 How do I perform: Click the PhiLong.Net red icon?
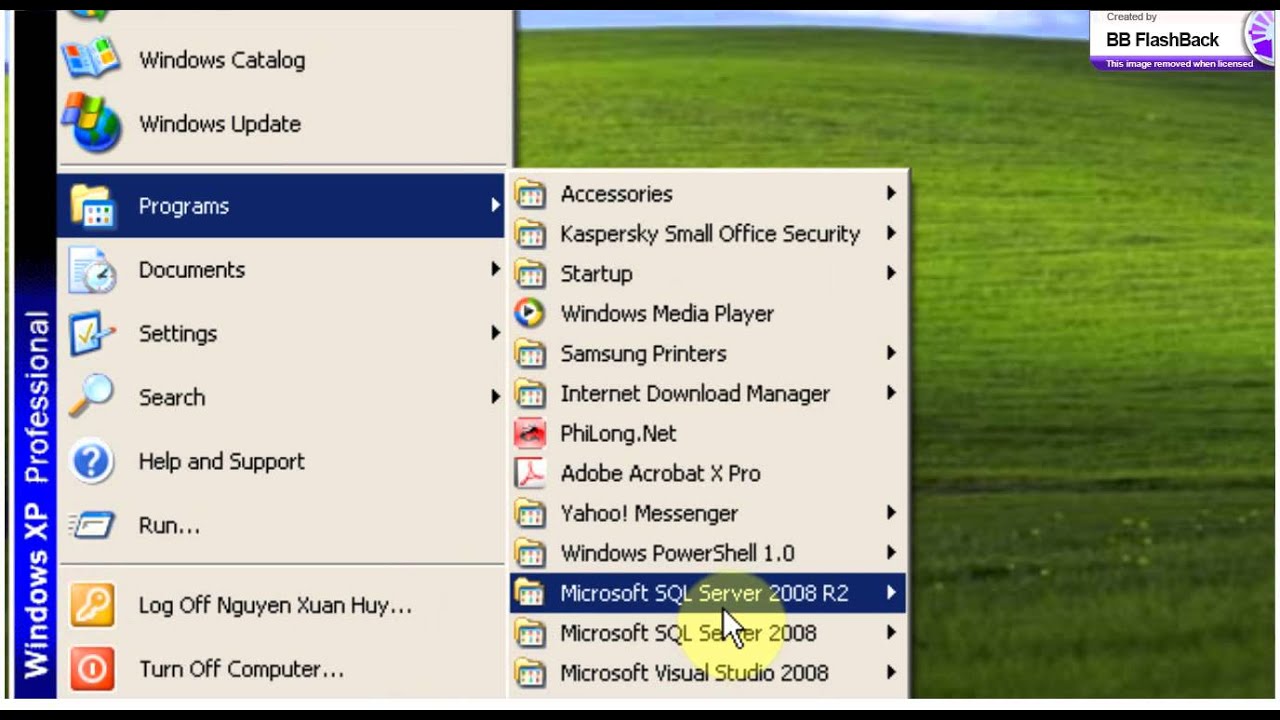(530, 433)
